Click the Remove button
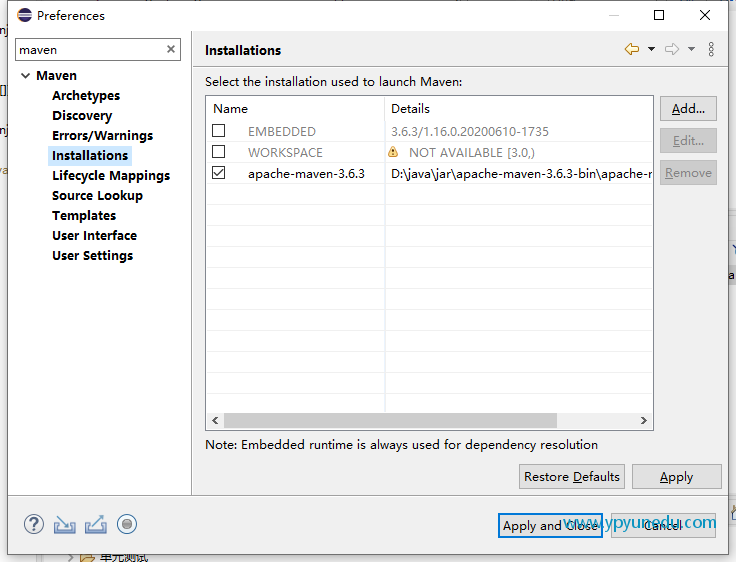The width and height of the screenshot is (736, 562). point(688,173)
